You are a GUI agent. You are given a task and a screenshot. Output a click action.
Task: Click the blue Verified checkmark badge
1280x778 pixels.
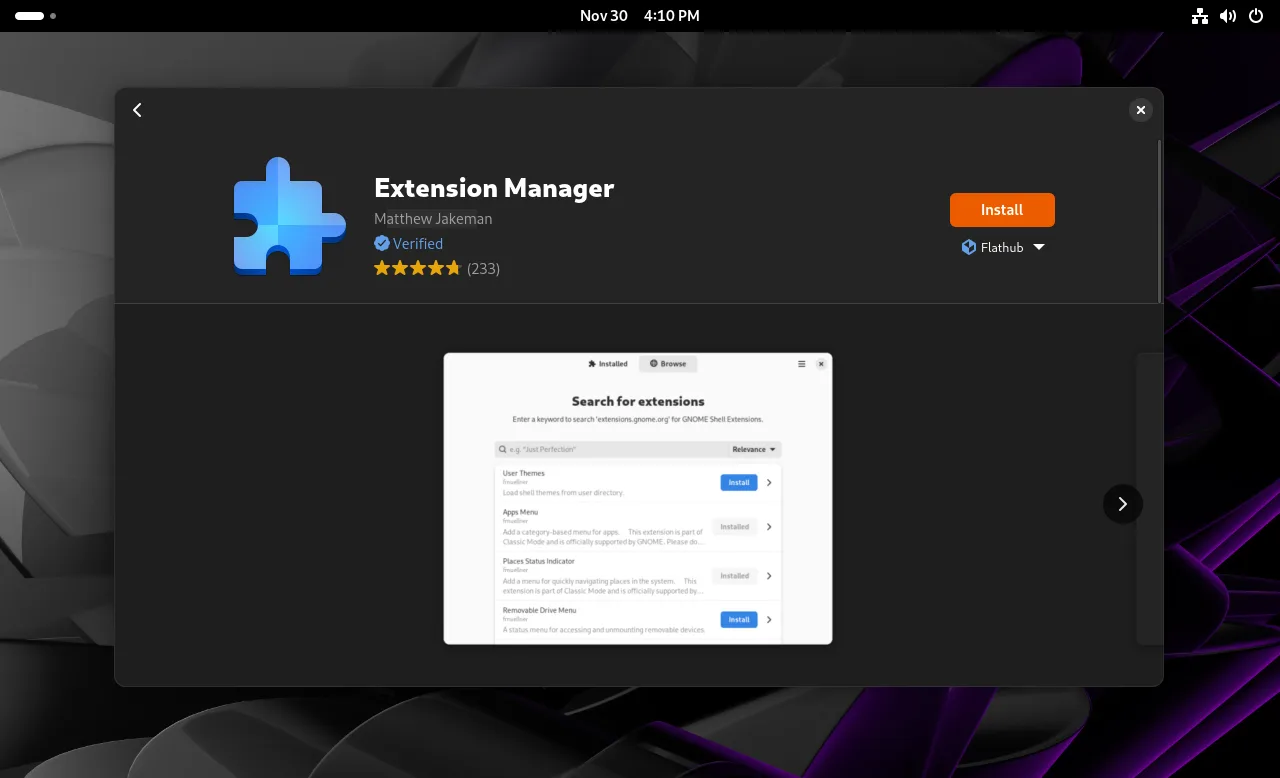[381, 243]
